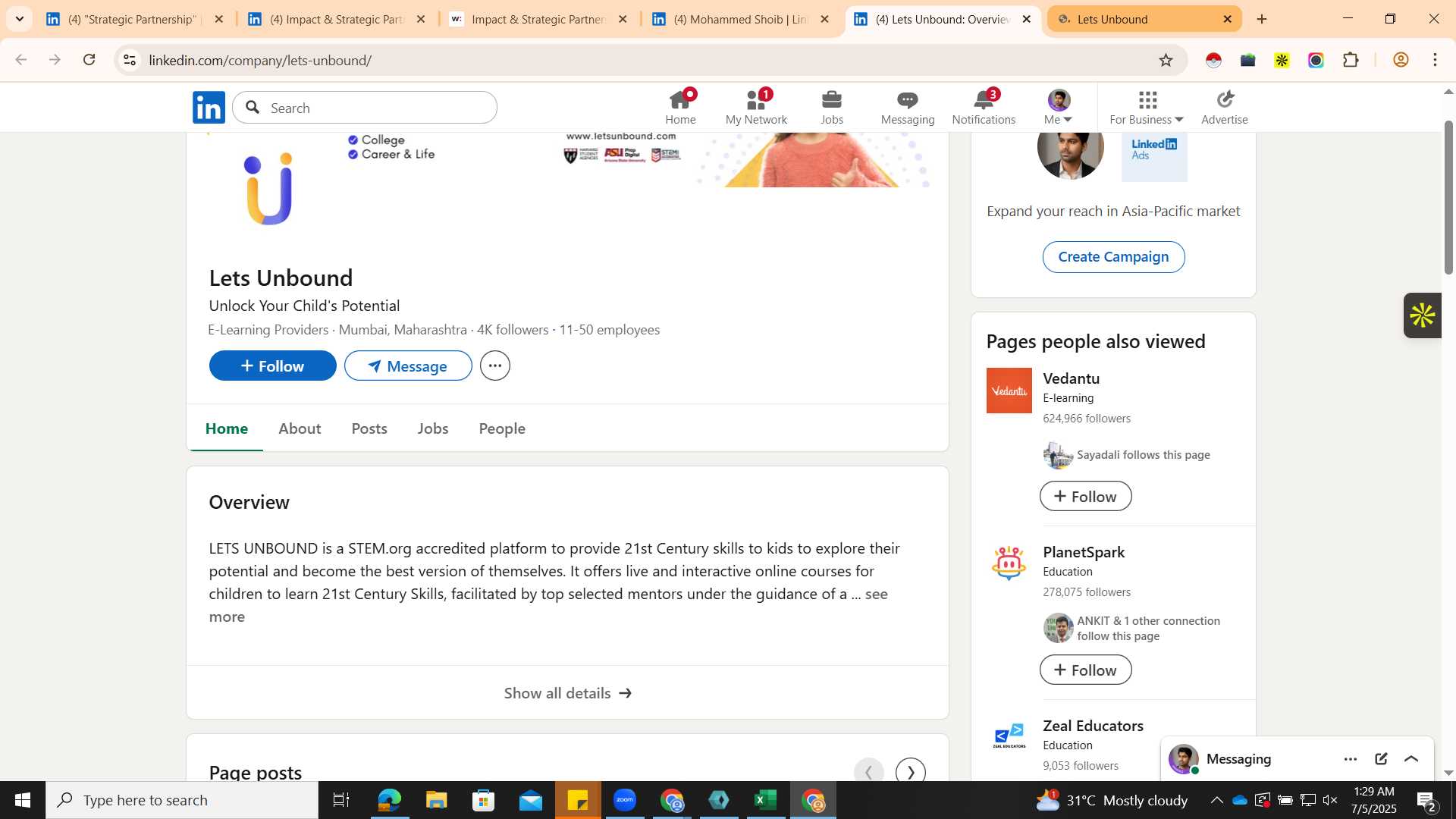
Task: Open Task View button on taskbar
Action: click(x=341, y=800)
